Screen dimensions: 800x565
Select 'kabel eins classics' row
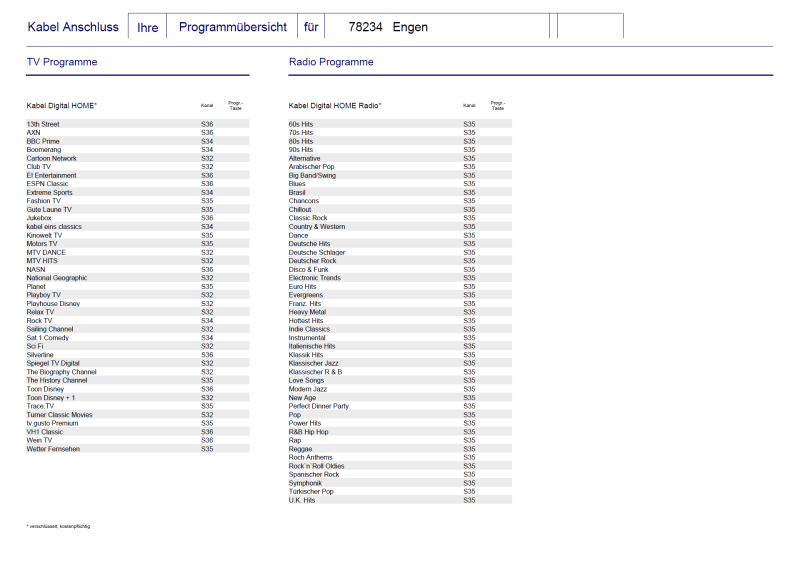[138, 227]
